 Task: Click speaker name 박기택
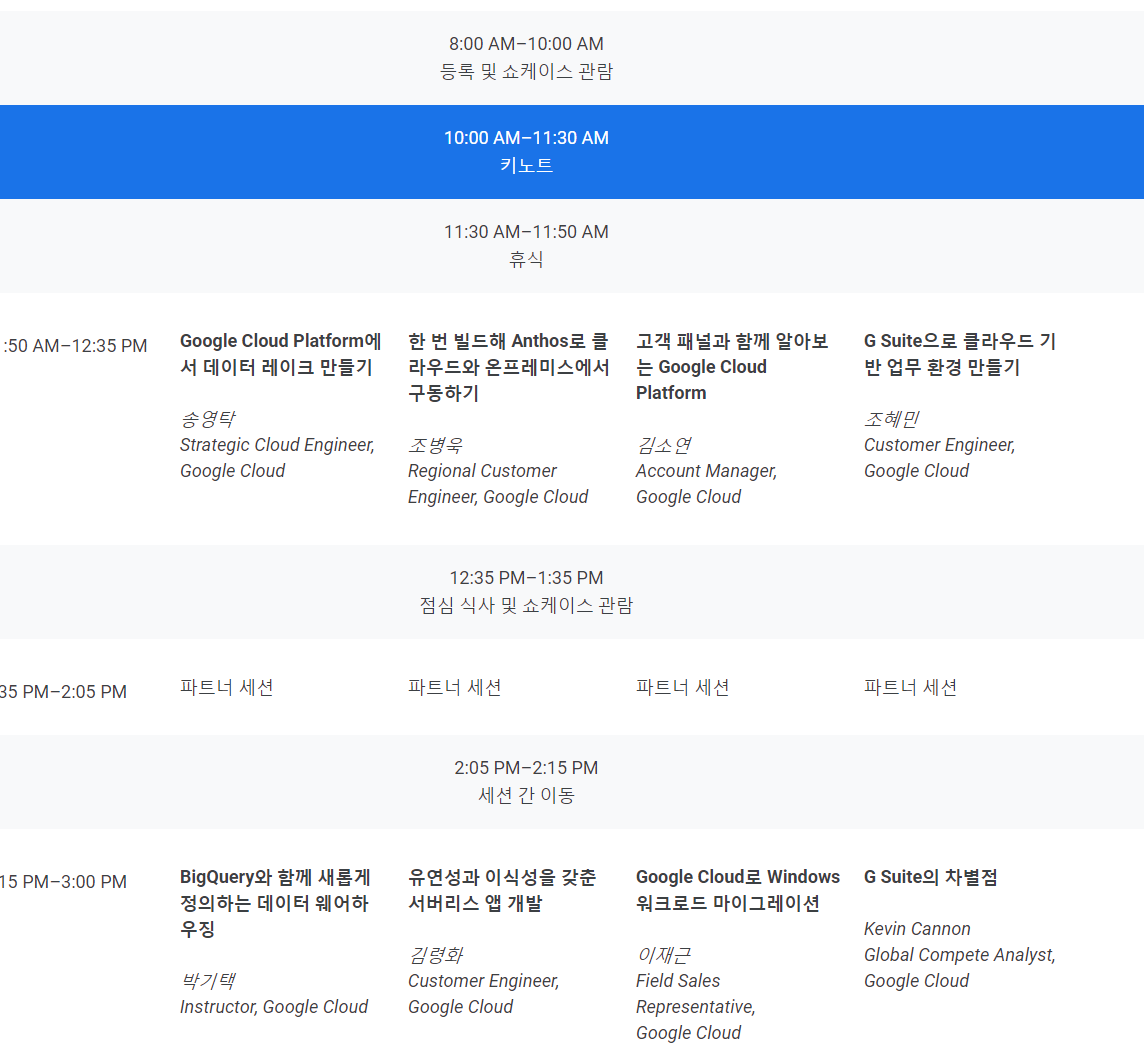click(x=207, y=982)
